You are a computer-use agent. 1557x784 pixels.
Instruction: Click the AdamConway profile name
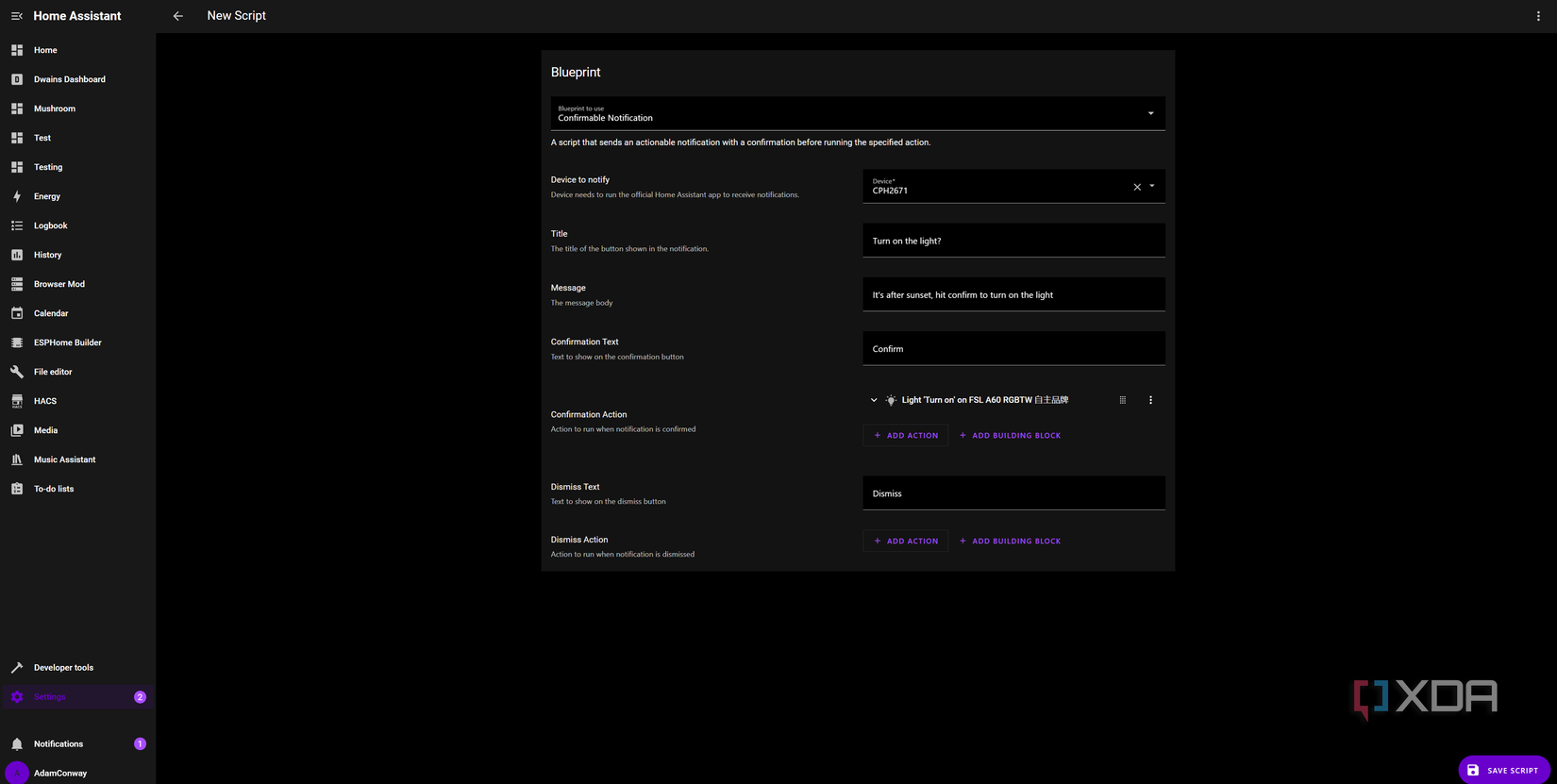(60, 773)
